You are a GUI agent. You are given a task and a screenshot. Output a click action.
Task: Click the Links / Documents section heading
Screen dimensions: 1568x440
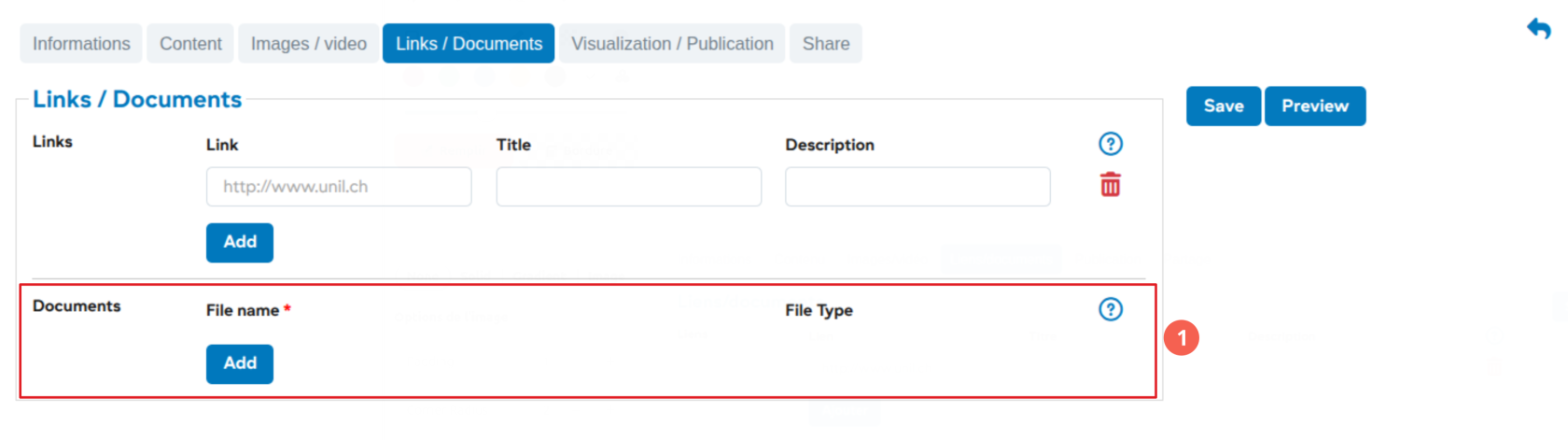[137, 100]
